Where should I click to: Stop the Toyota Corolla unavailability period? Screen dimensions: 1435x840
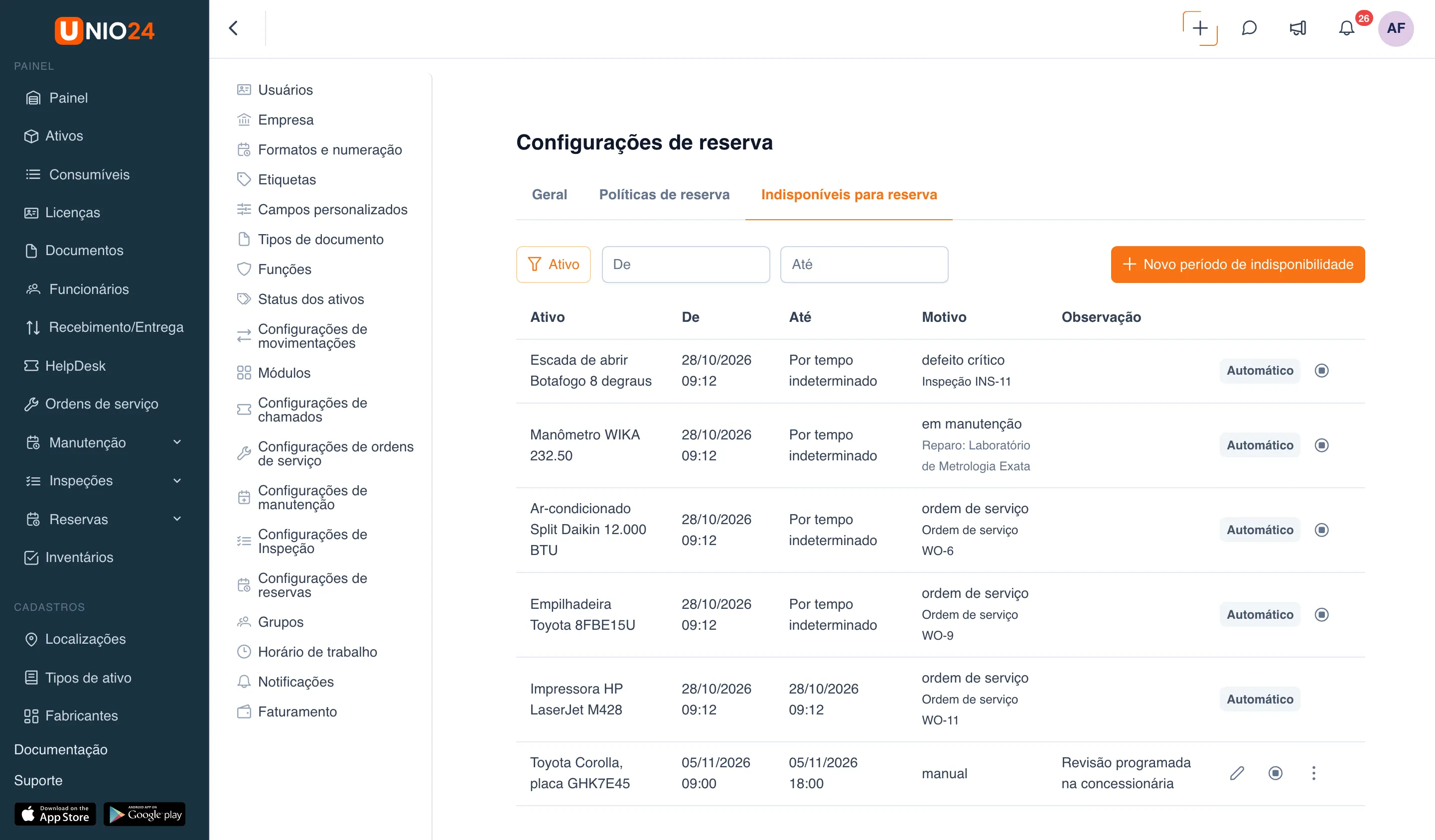click(1276, 773)
